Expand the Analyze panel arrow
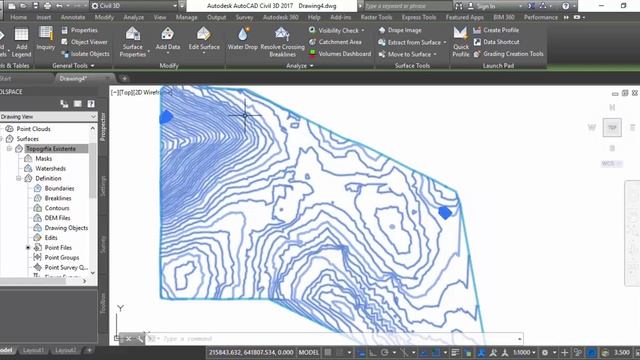The width and height of the screenshot is (640, 360). [312, 66]
